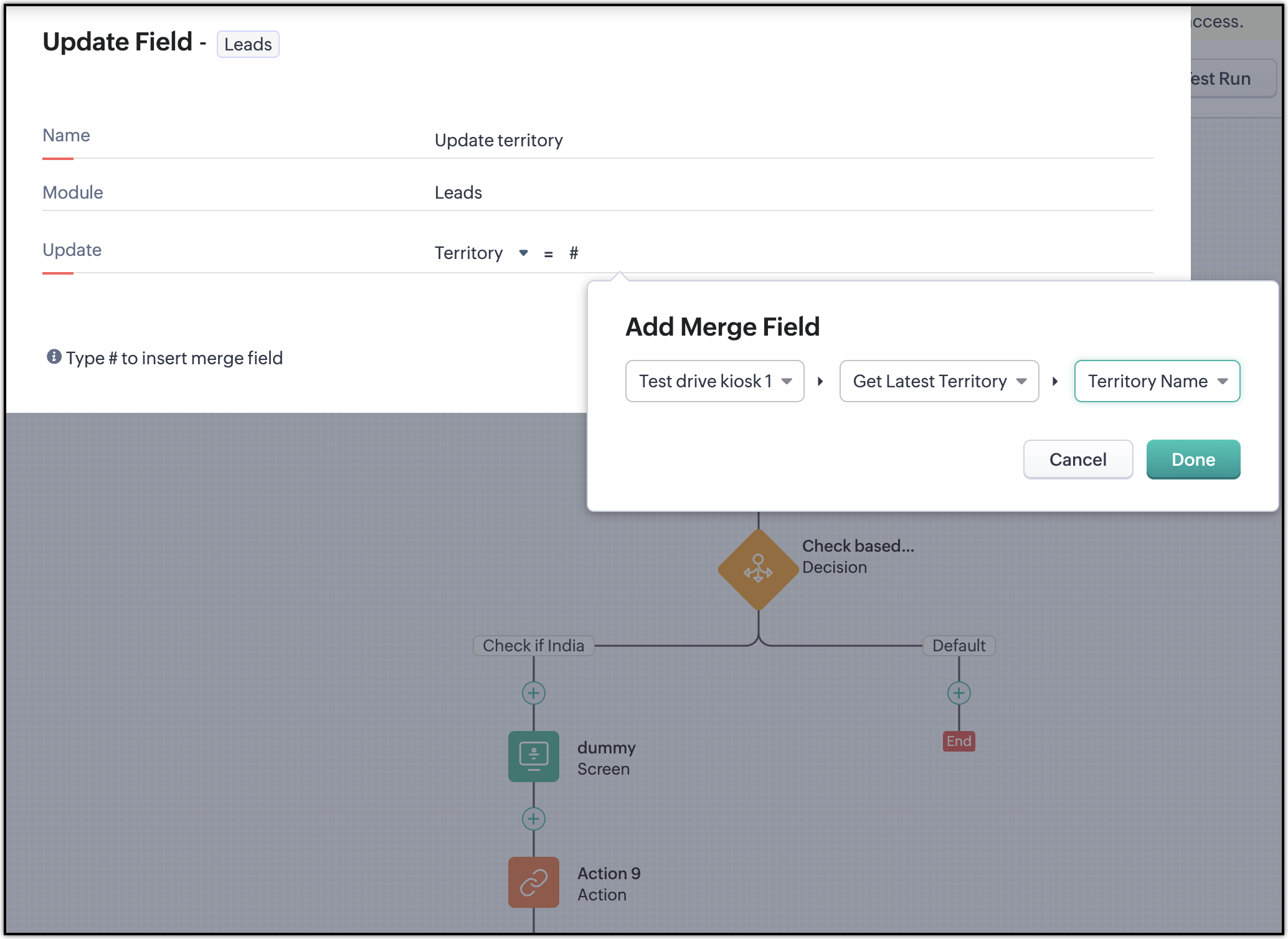Click Cancel in Add Merge Field
This screenshot has width=1288, height=939.
coord(1077,460)
